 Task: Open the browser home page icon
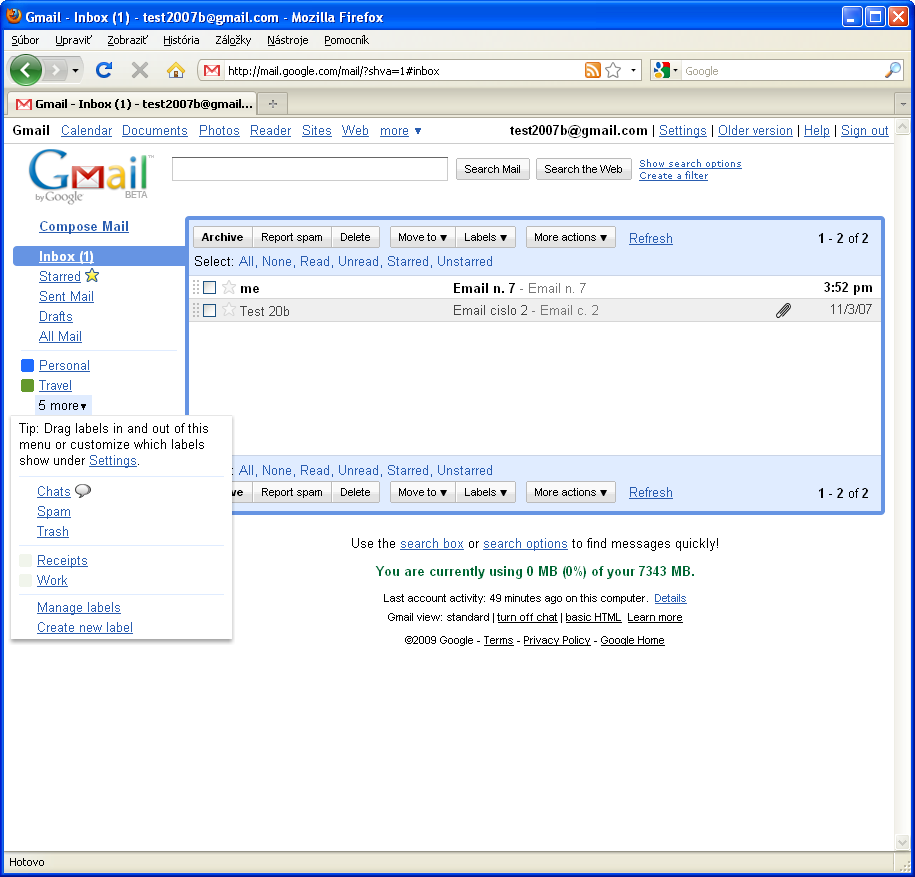[176, 71]
